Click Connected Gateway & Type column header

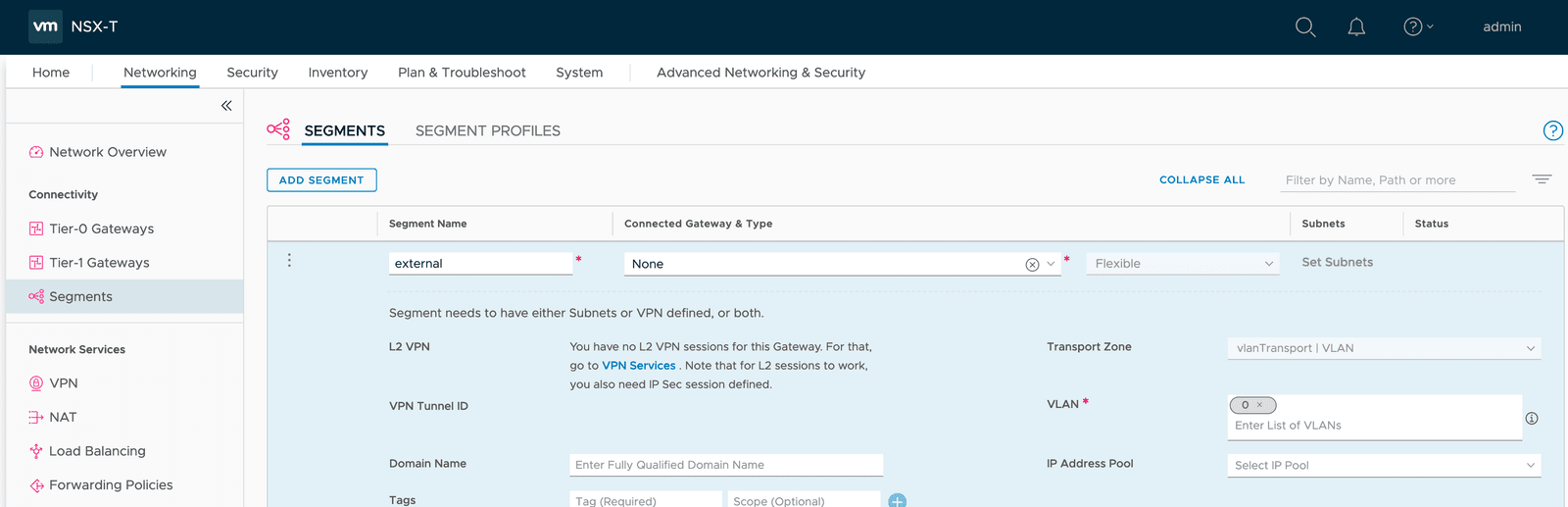[698, 224]
